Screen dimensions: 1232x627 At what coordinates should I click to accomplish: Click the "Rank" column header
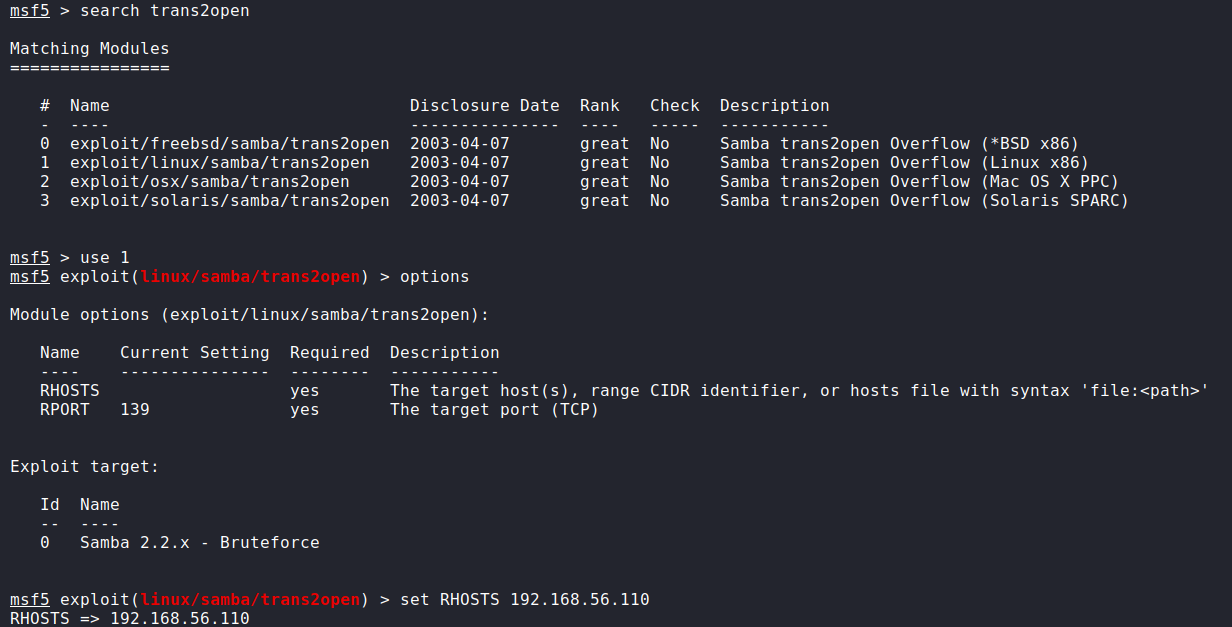click(599, 105)
